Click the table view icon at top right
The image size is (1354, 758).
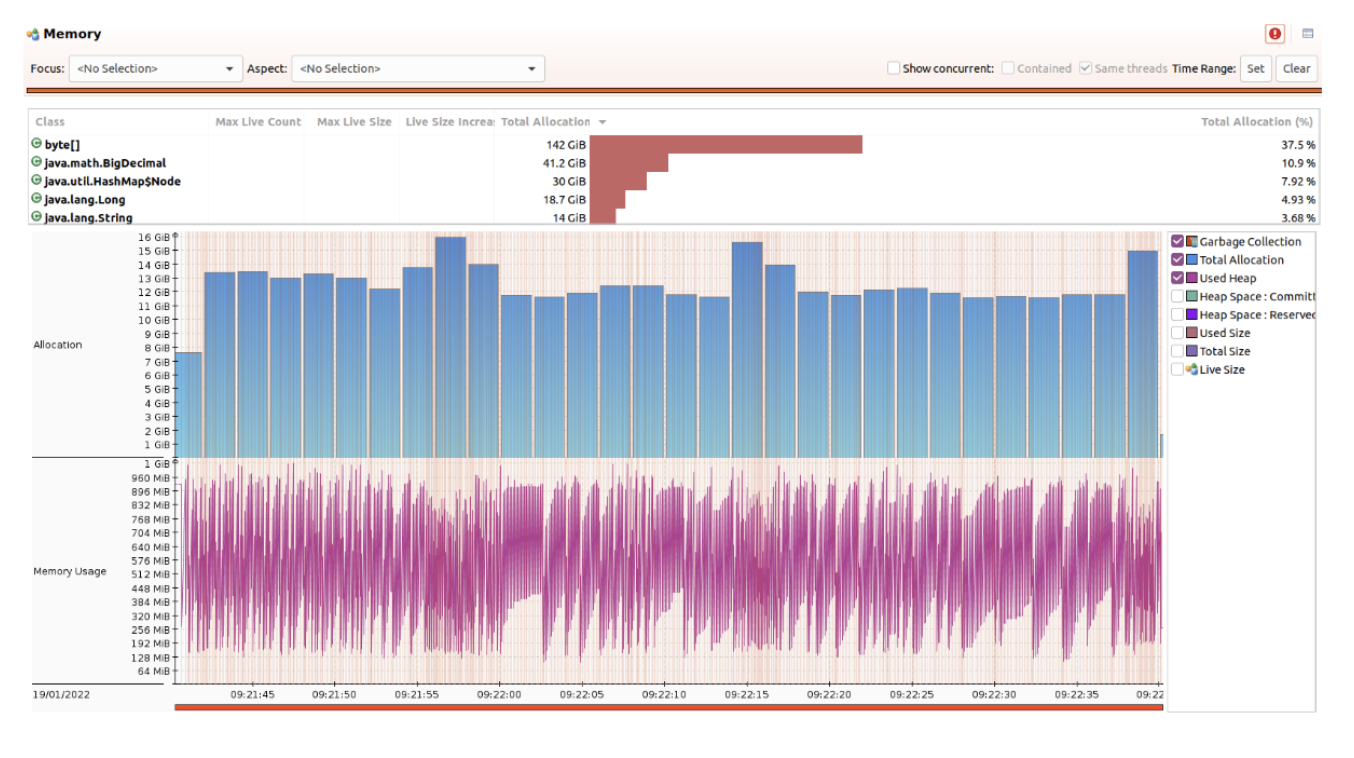coord(1307,34)
